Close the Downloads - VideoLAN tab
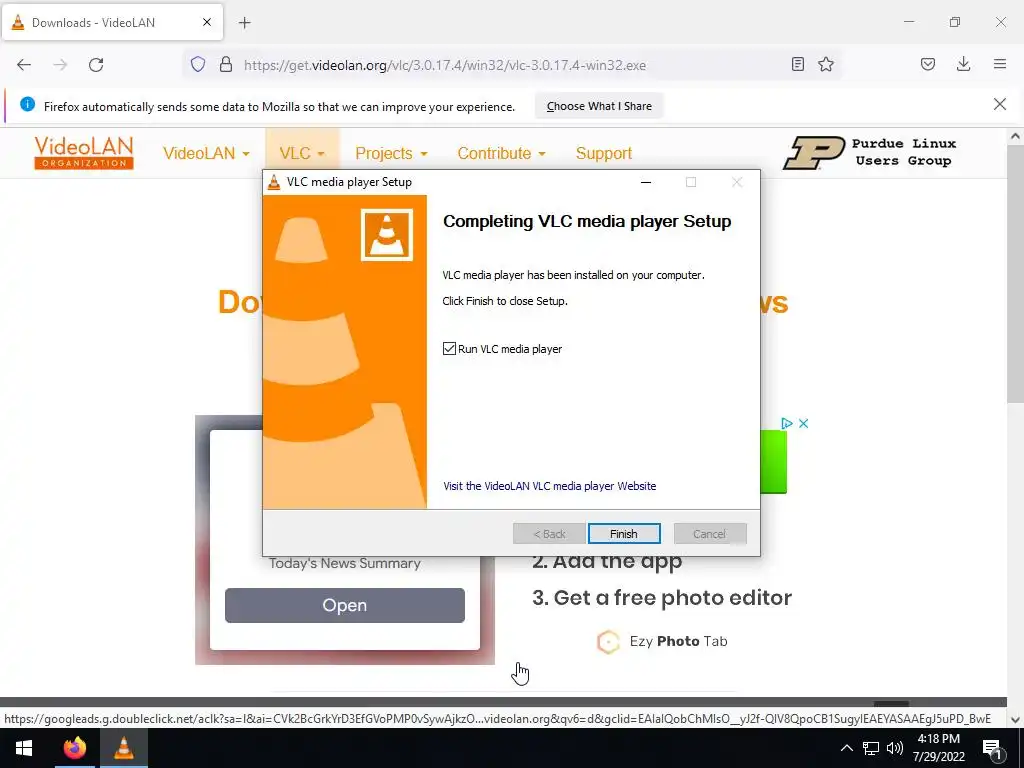 [x=207, y=22]
